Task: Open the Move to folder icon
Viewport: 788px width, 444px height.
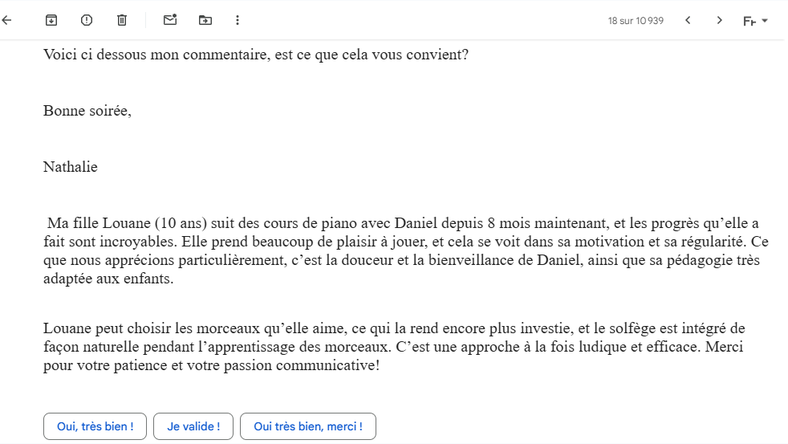Action: tap(205, 20)
